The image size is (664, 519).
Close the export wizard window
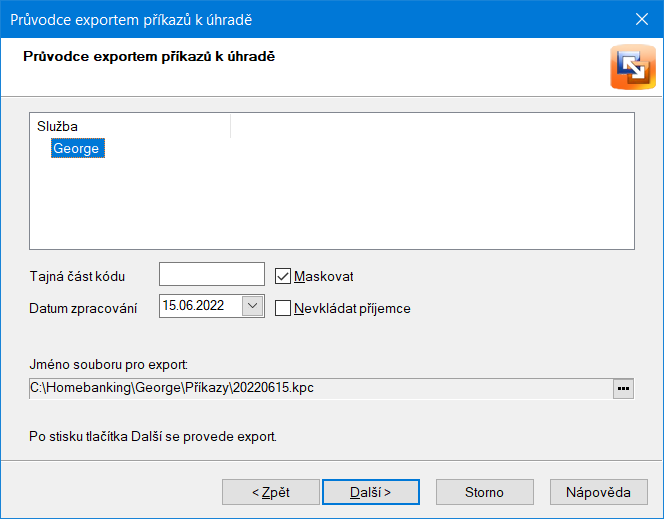[641, 19]
